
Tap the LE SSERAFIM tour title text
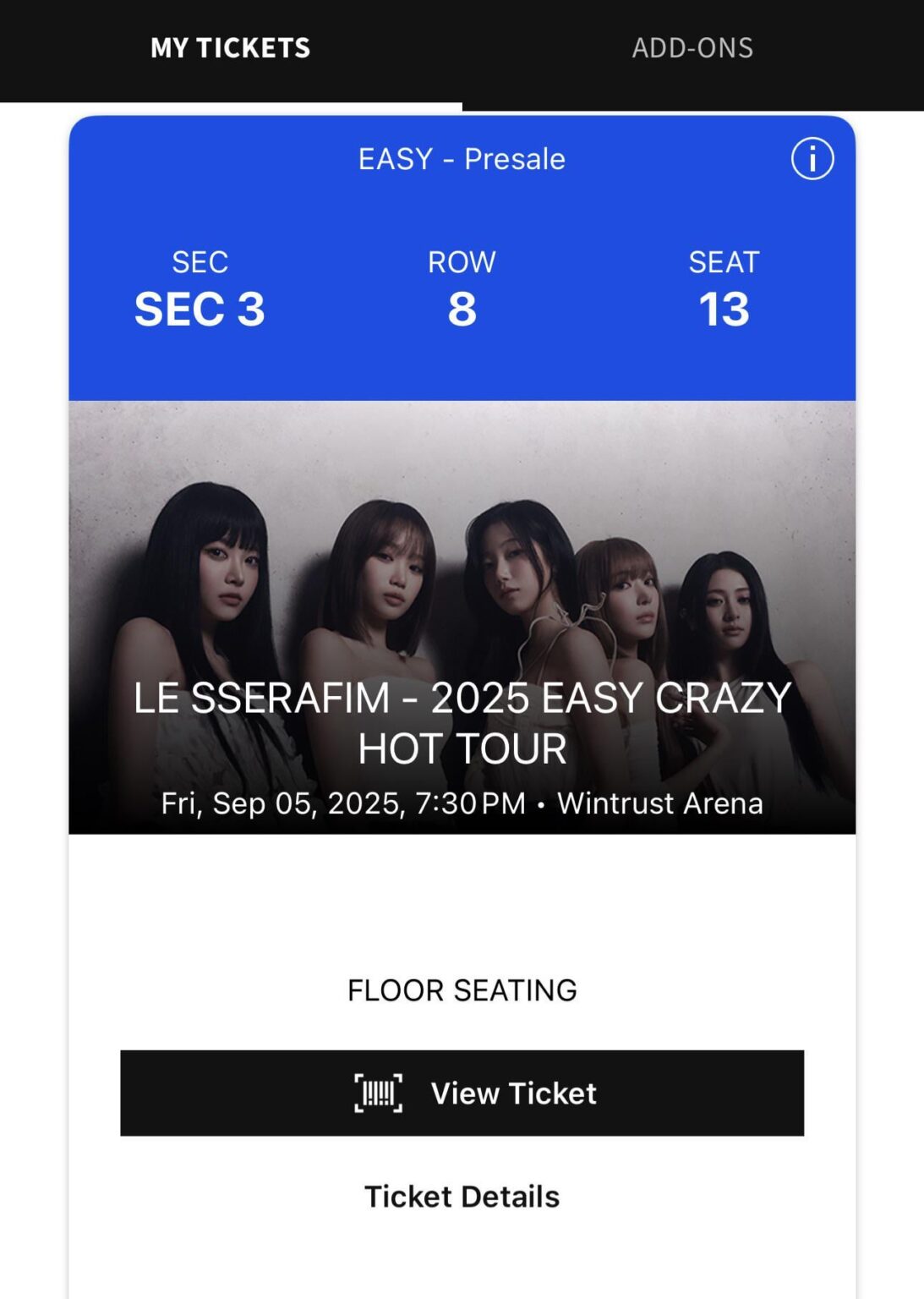coord(462,723)
